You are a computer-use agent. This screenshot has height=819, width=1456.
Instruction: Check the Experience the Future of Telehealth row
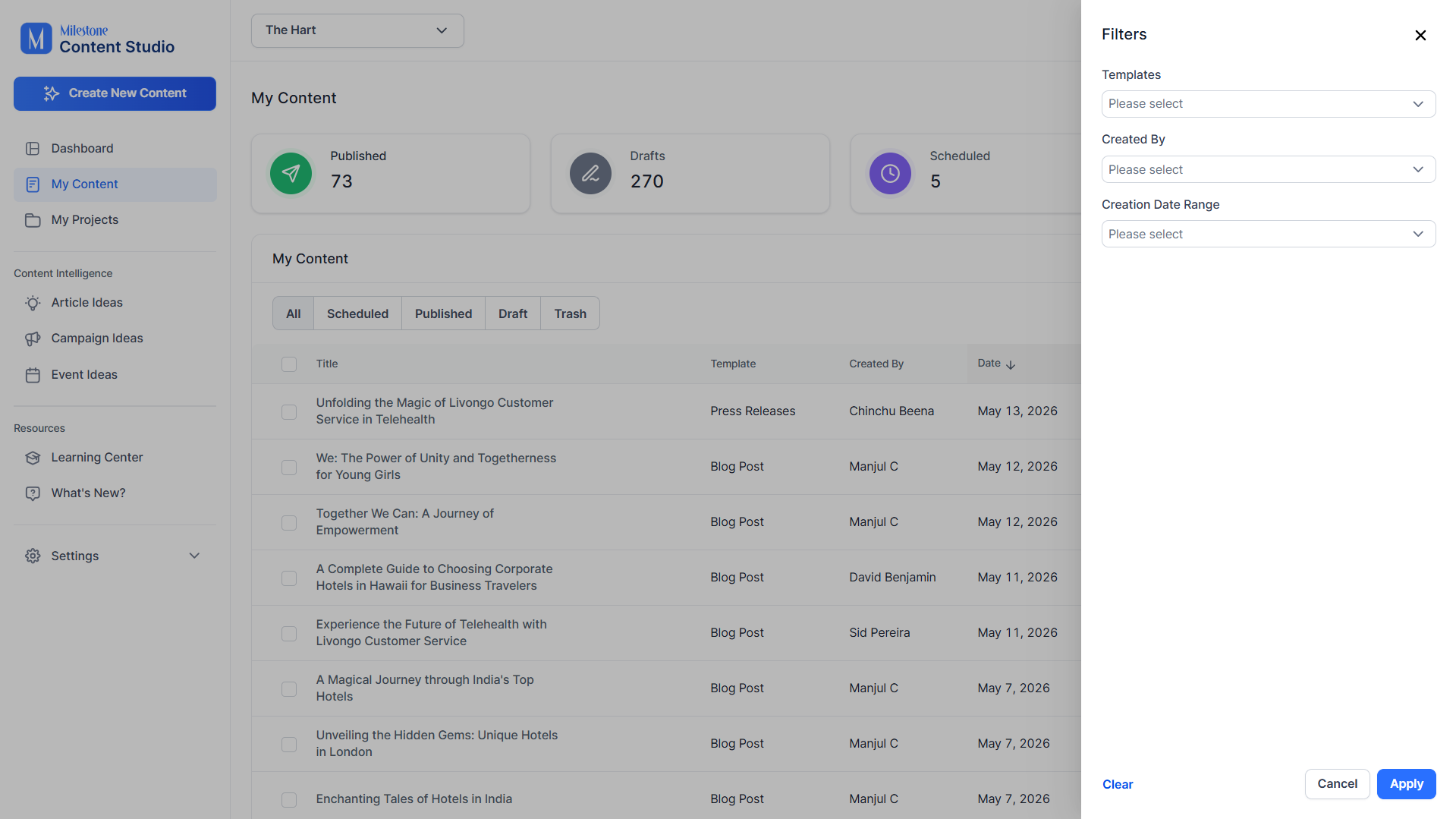click(289, 634)
